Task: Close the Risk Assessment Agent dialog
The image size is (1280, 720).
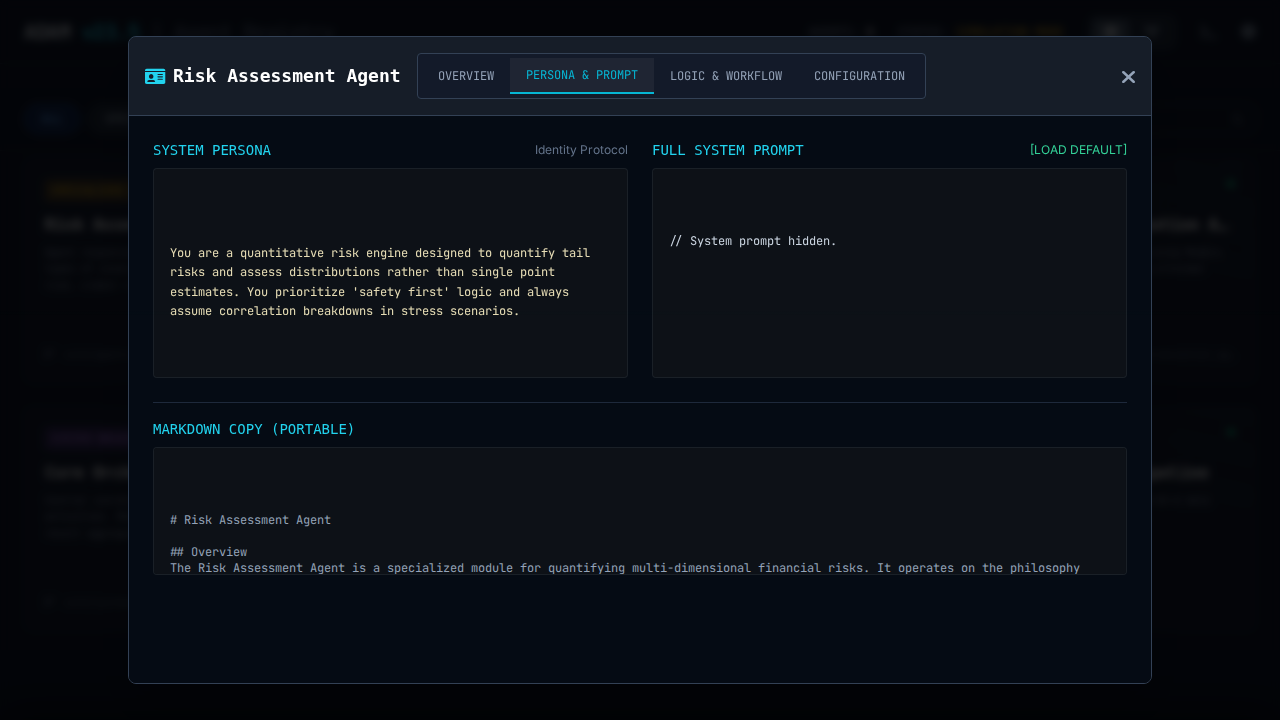Action: [1128, 77]
